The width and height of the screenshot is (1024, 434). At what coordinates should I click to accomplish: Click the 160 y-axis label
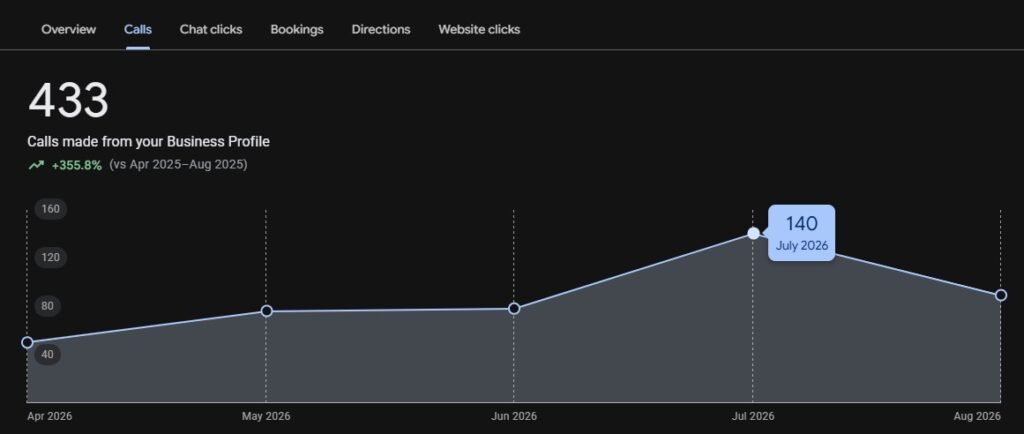(x=51, y=209)
